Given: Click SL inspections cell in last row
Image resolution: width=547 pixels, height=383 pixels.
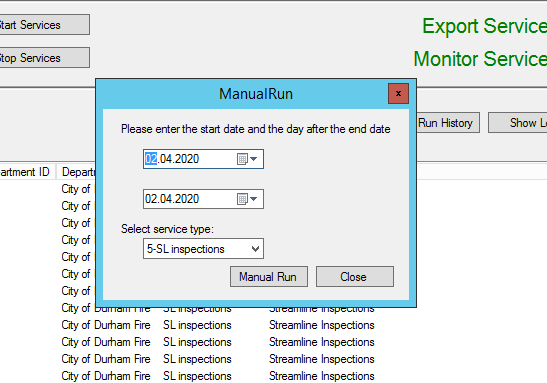Looking at the screenshot, I should point(197,376).
